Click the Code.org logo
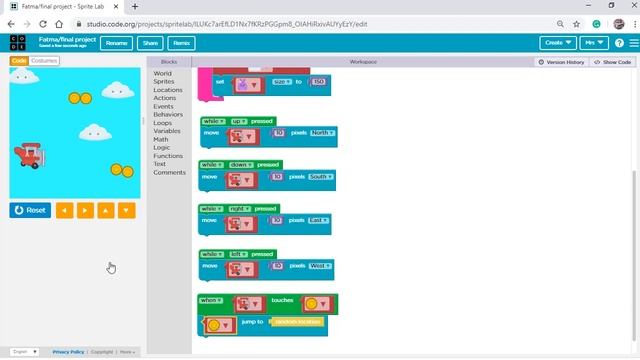 coord(18,43)
